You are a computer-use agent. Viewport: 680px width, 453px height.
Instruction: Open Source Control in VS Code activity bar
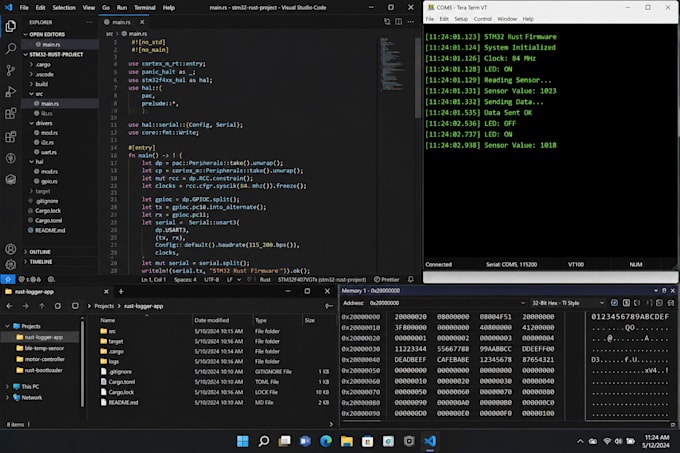pos(10,70)
